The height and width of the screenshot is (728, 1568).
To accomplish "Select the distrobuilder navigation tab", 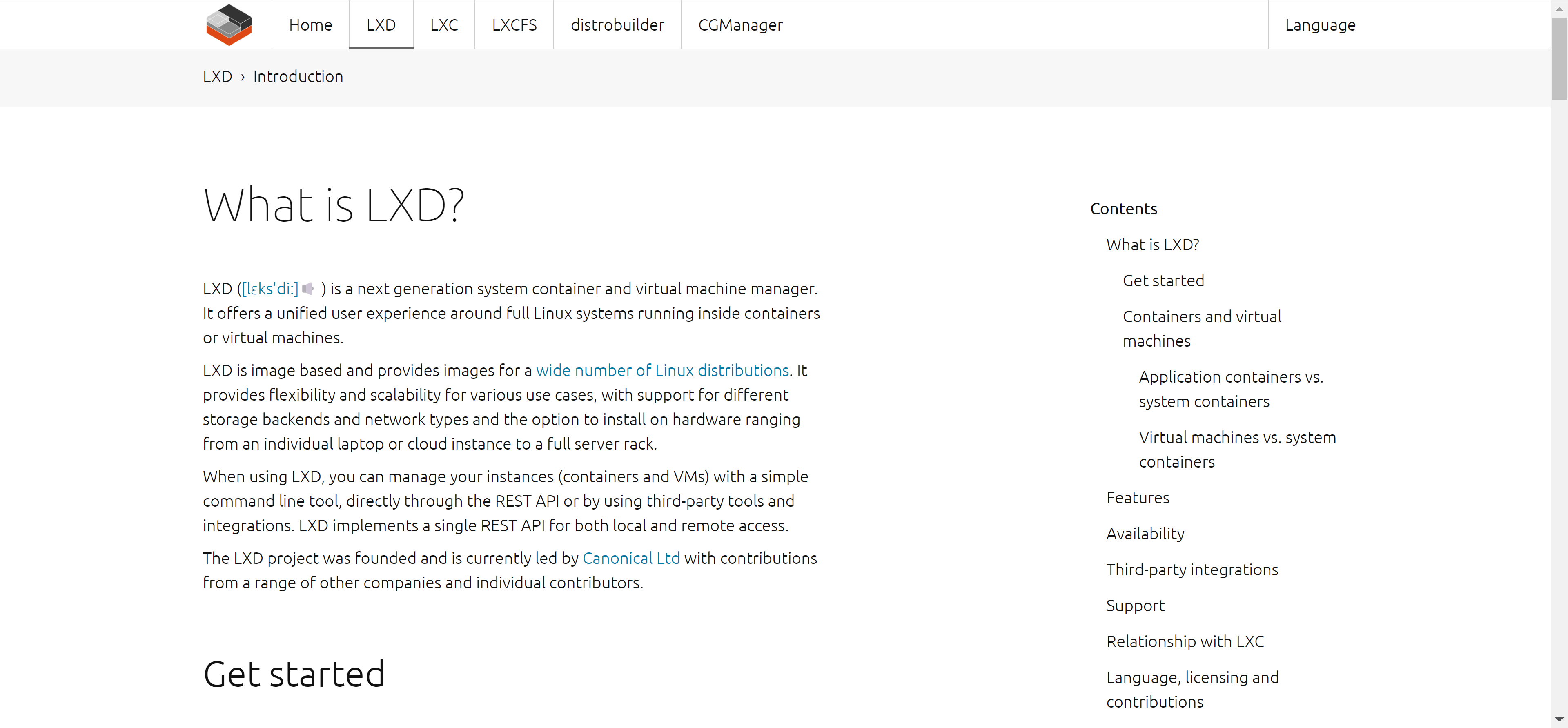I will point(617,25).
